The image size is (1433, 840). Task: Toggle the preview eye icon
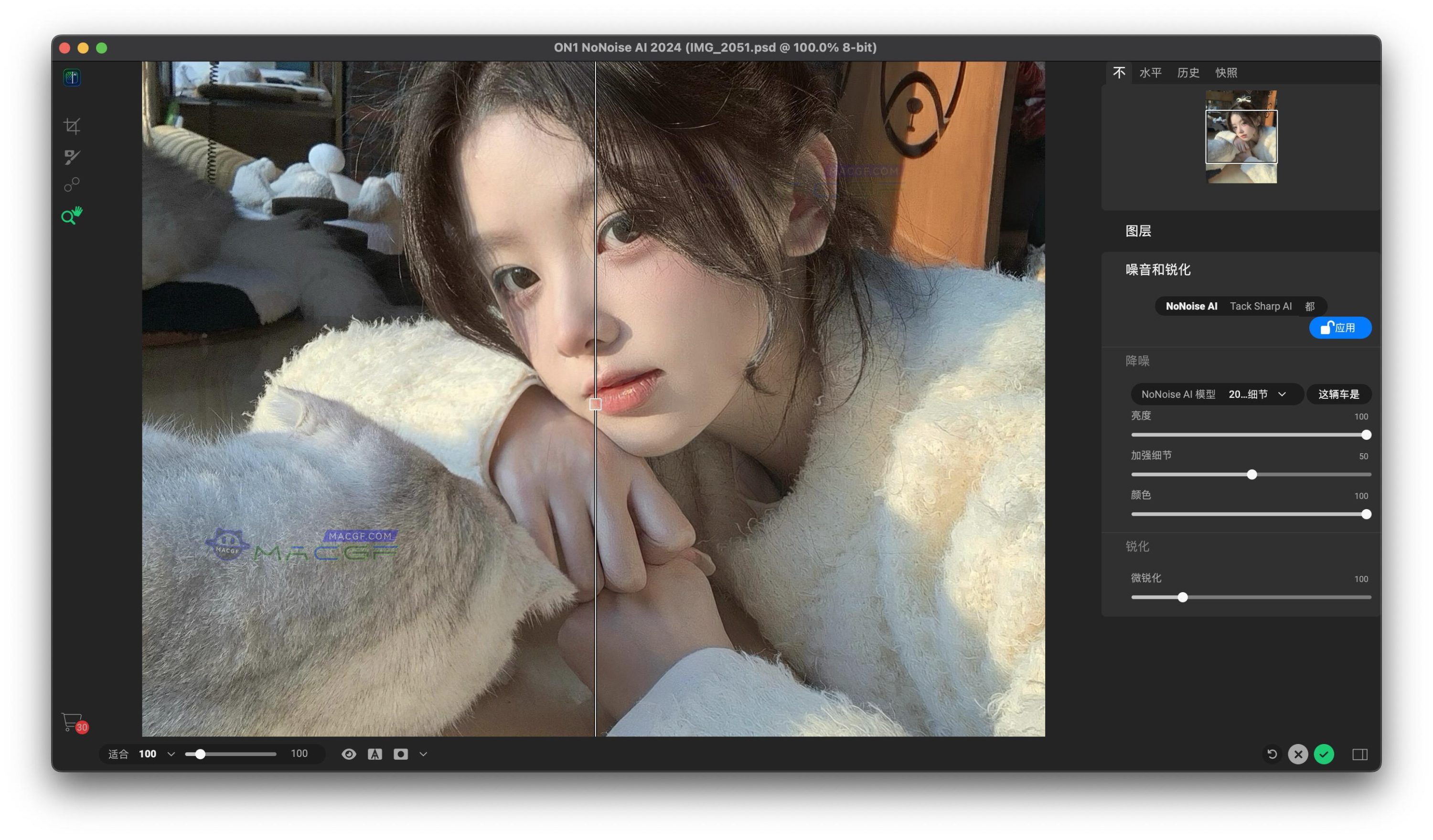349,754
